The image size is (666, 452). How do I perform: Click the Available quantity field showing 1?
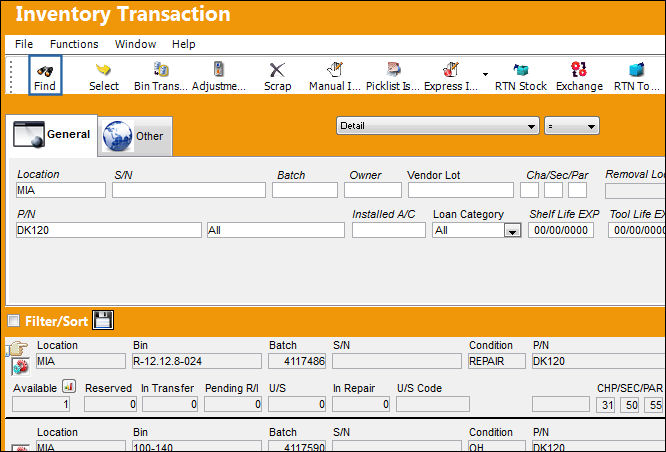tap(41, 404)
